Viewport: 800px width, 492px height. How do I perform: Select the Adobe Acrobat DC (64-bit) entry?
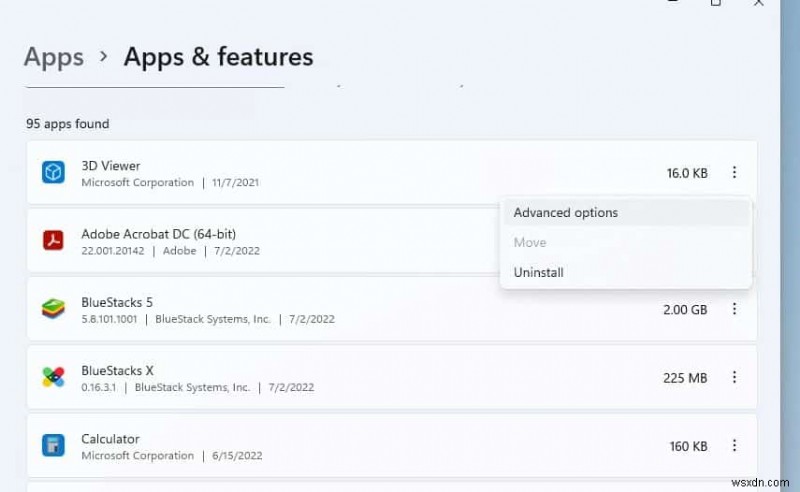click(x=158, y=234)
